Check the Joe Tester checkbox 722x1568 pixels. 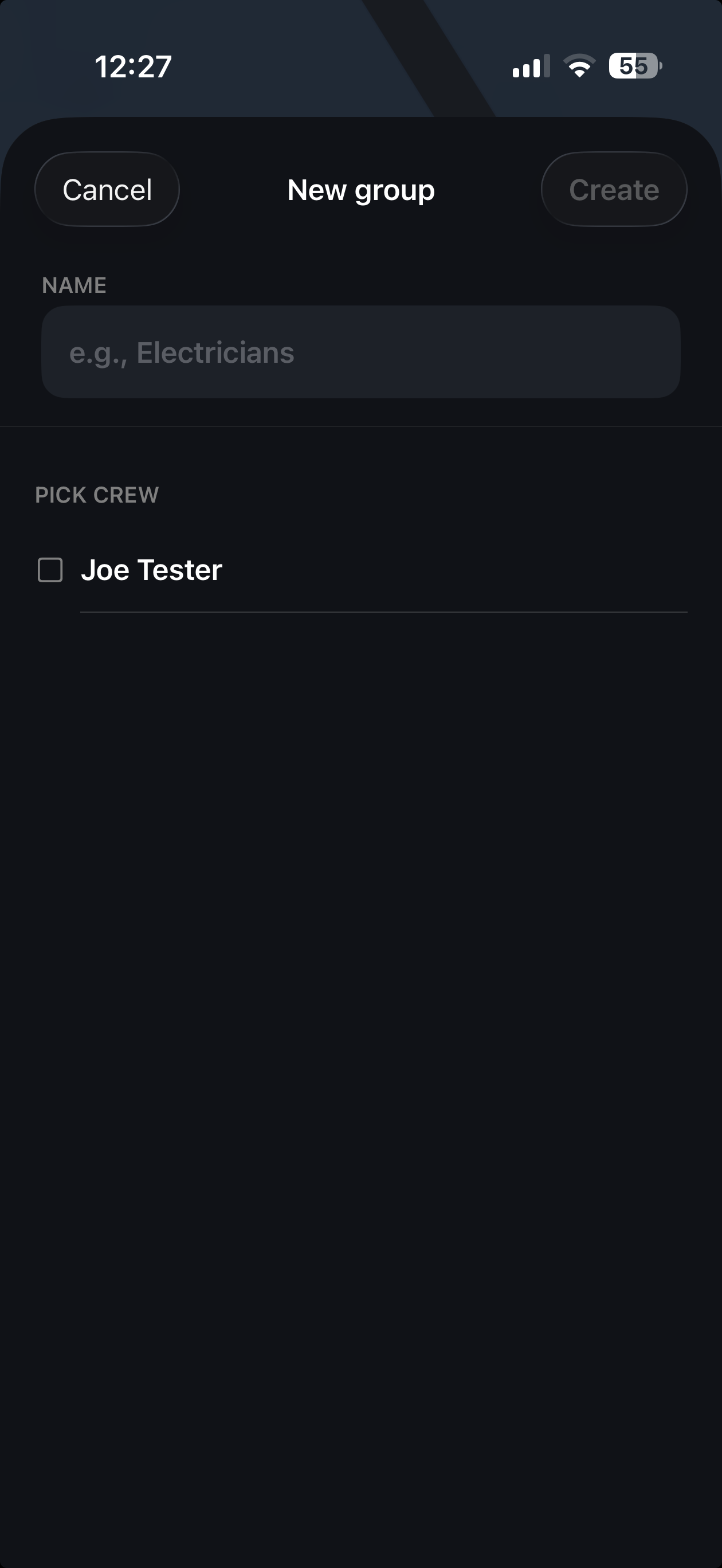(x=50, y=570)
